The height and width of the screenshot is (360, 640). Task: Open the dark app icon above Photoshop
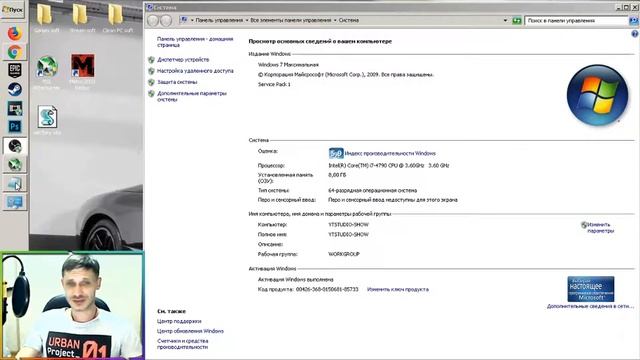(15, 108)
